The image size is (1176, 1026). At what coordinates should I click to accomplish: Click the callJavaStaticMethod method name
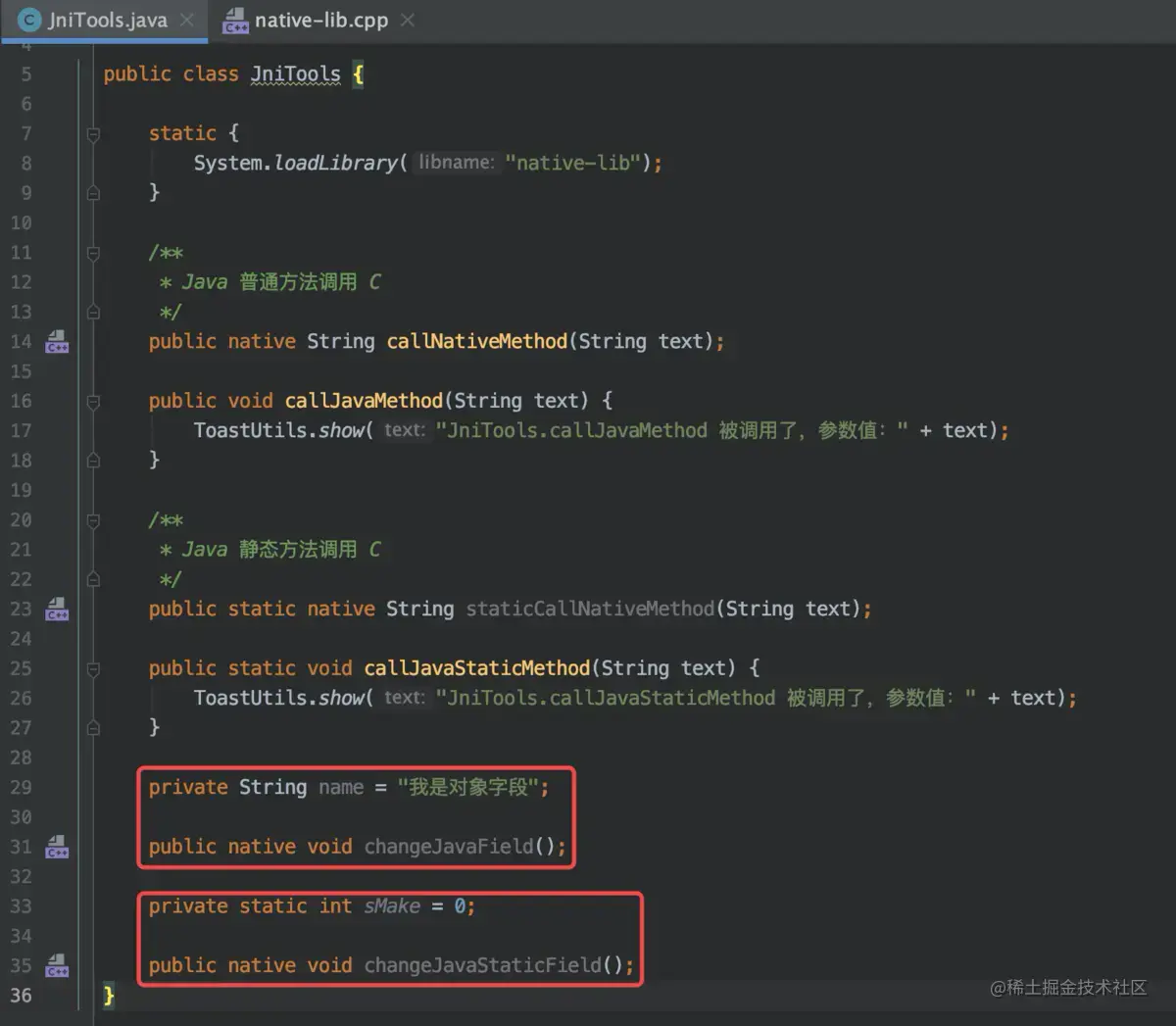[x=477, y=668]
